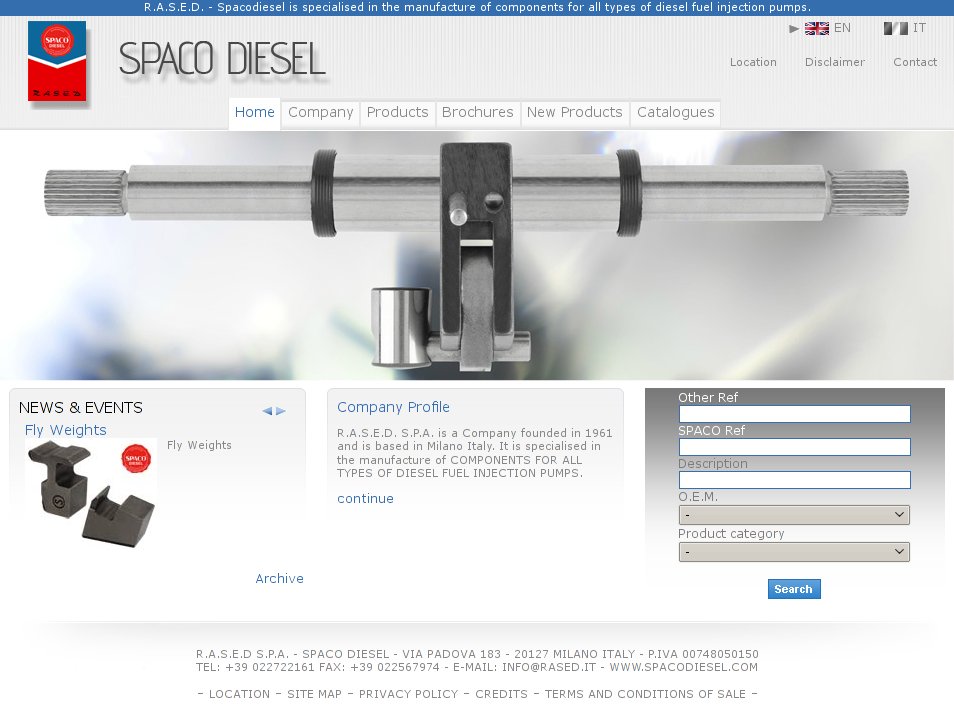
Task: Click the hero banner shaft image
Action: click(x=477, y=255)
